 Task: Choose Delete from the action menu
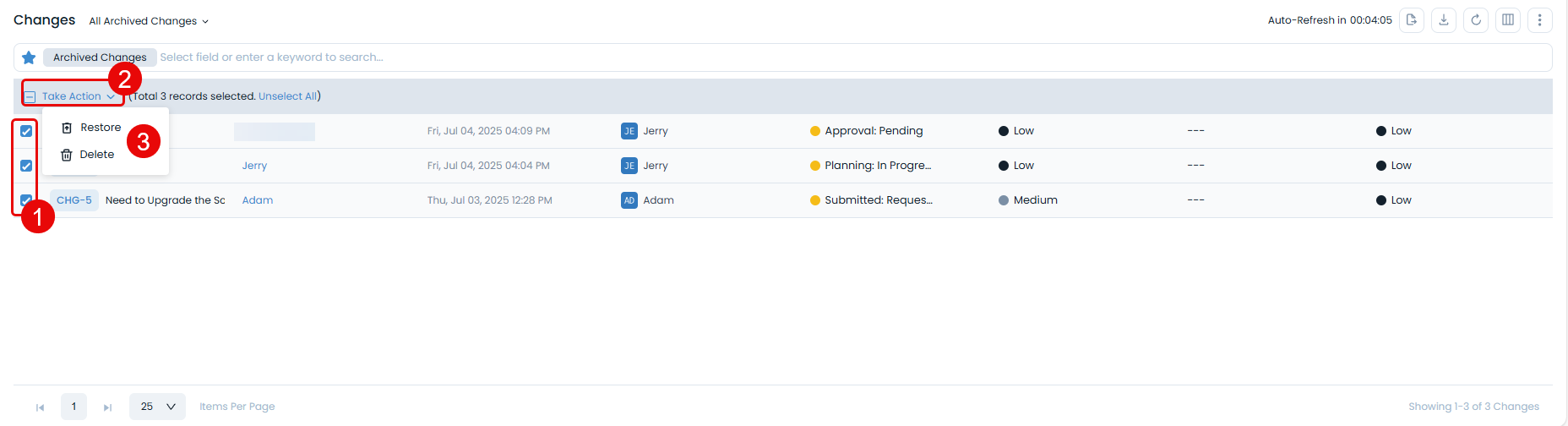tap(96, 155)
